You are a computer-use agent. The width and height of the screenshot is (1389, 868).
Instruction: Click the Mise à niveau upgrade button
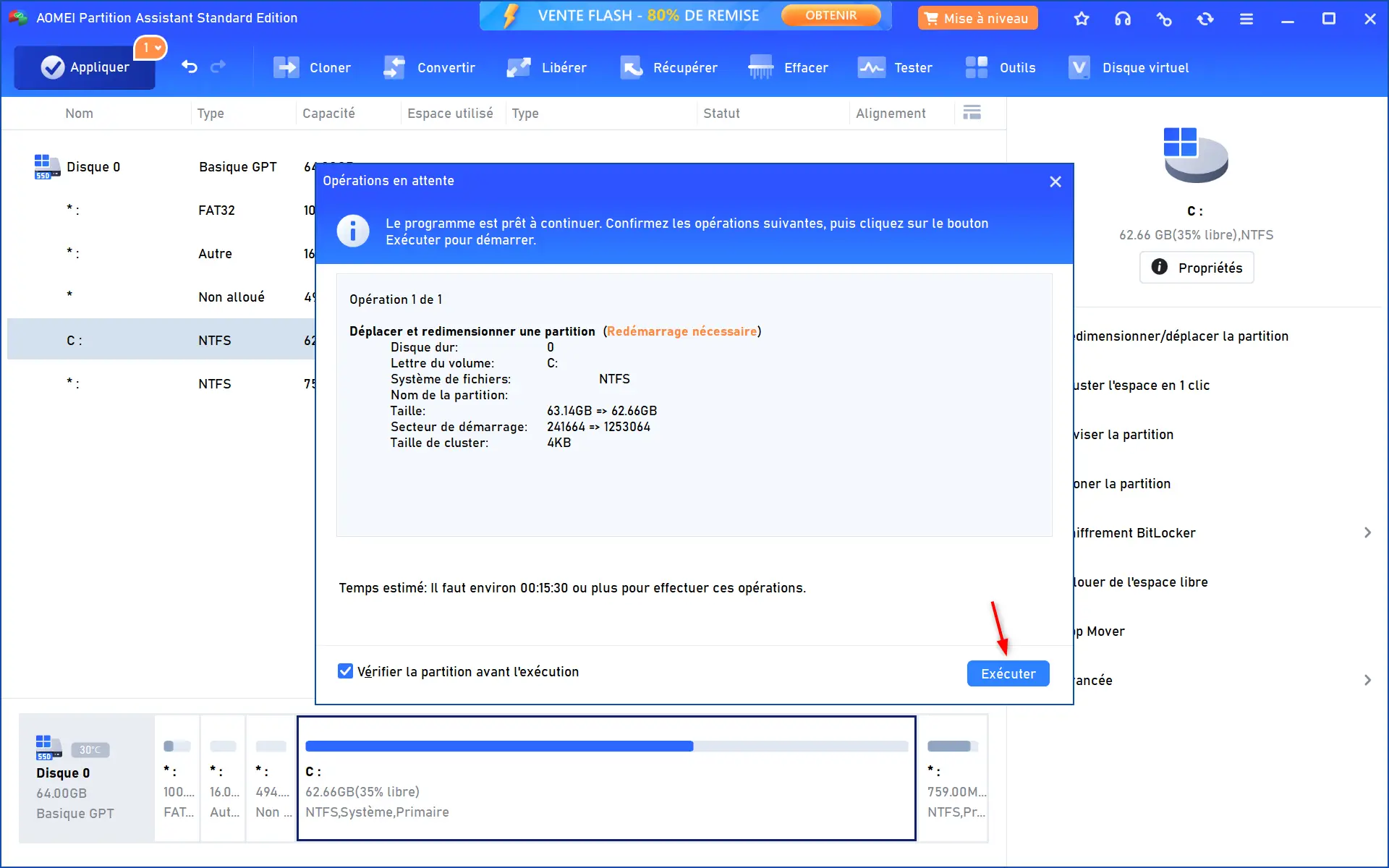(977, 18)
